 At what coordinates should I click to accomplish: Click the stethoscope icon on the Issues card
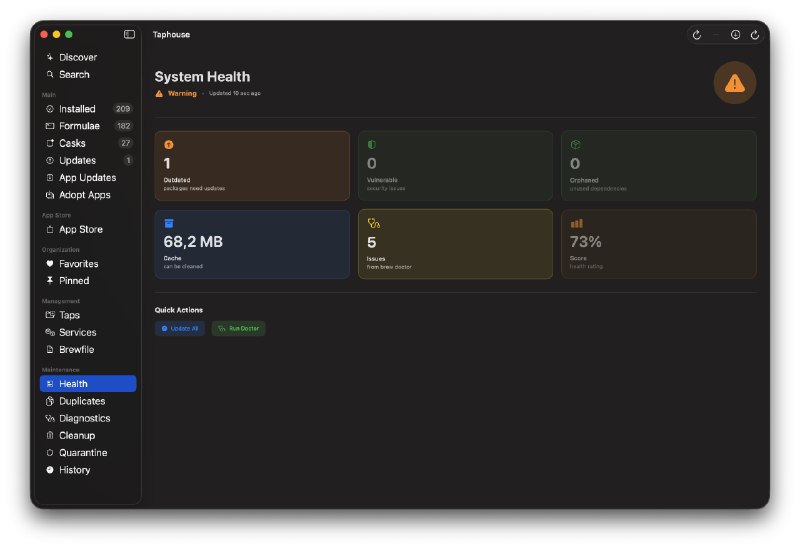click(x=373, y=224)
